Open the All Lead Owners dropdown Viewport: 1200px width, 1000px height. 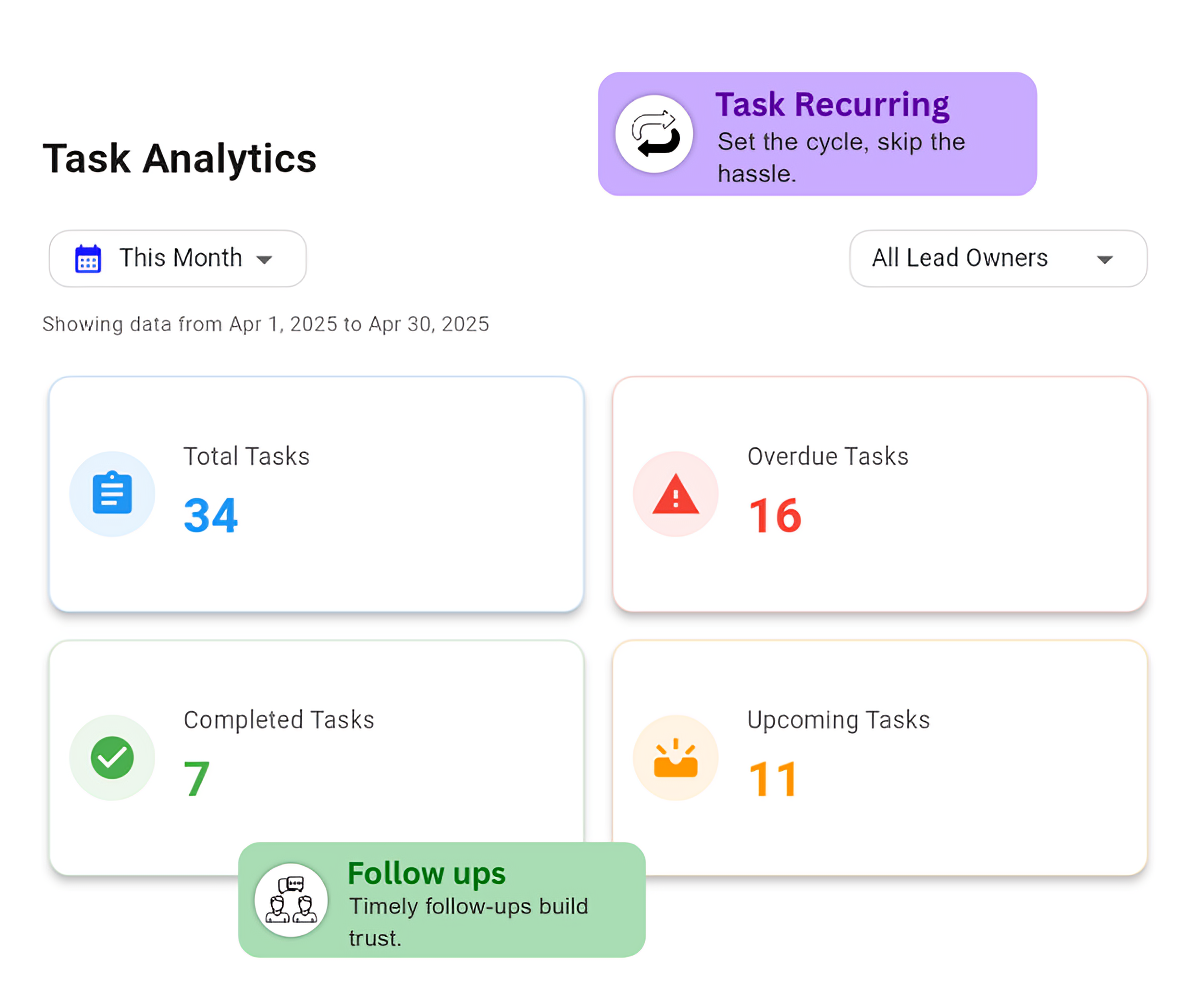tap(998, 258)
